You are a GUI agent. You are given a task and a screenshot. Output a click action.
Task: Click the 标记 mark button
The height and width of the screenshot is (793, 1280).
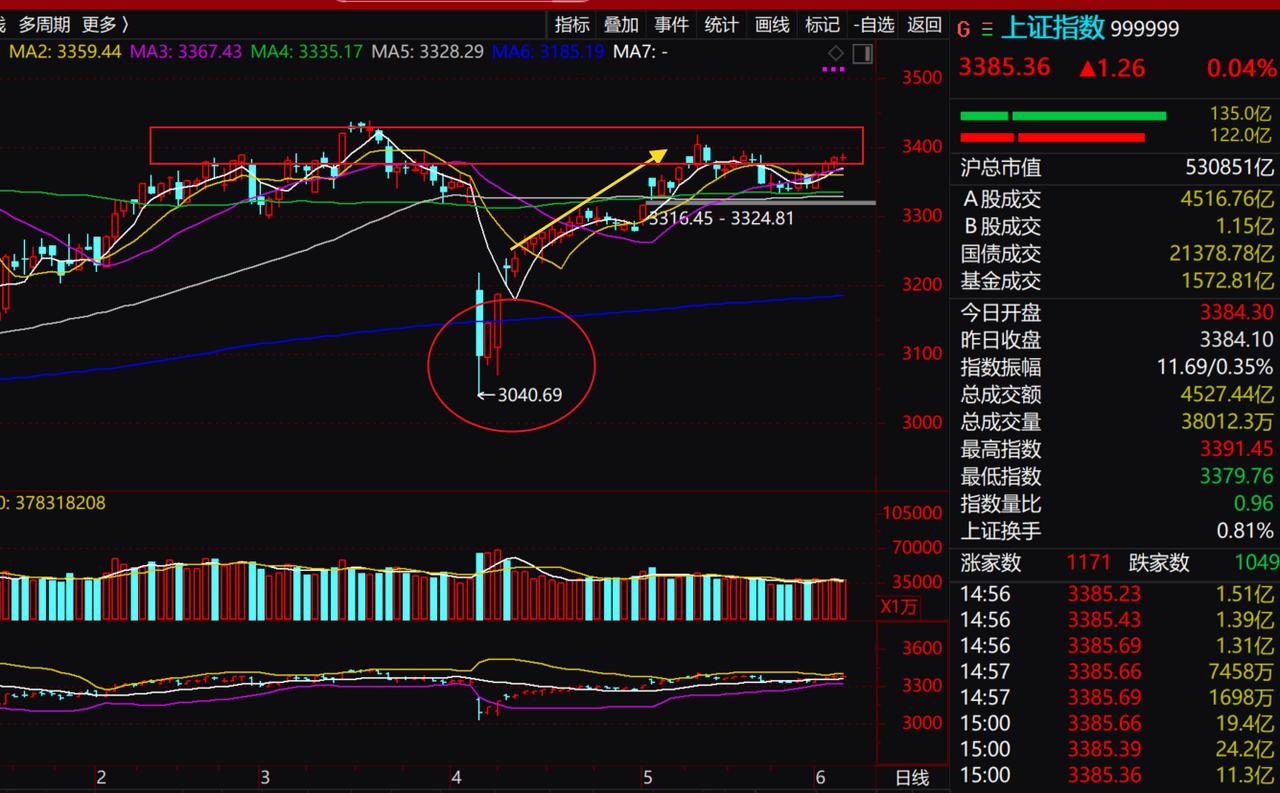[822, 25]
